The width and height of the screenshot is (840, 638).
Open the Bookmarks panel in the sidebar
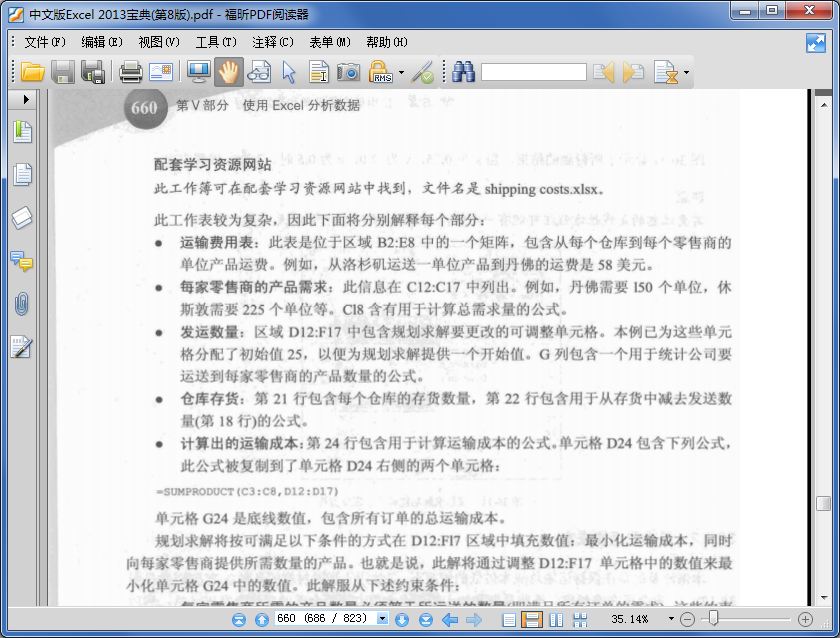(x=22, y=132)
